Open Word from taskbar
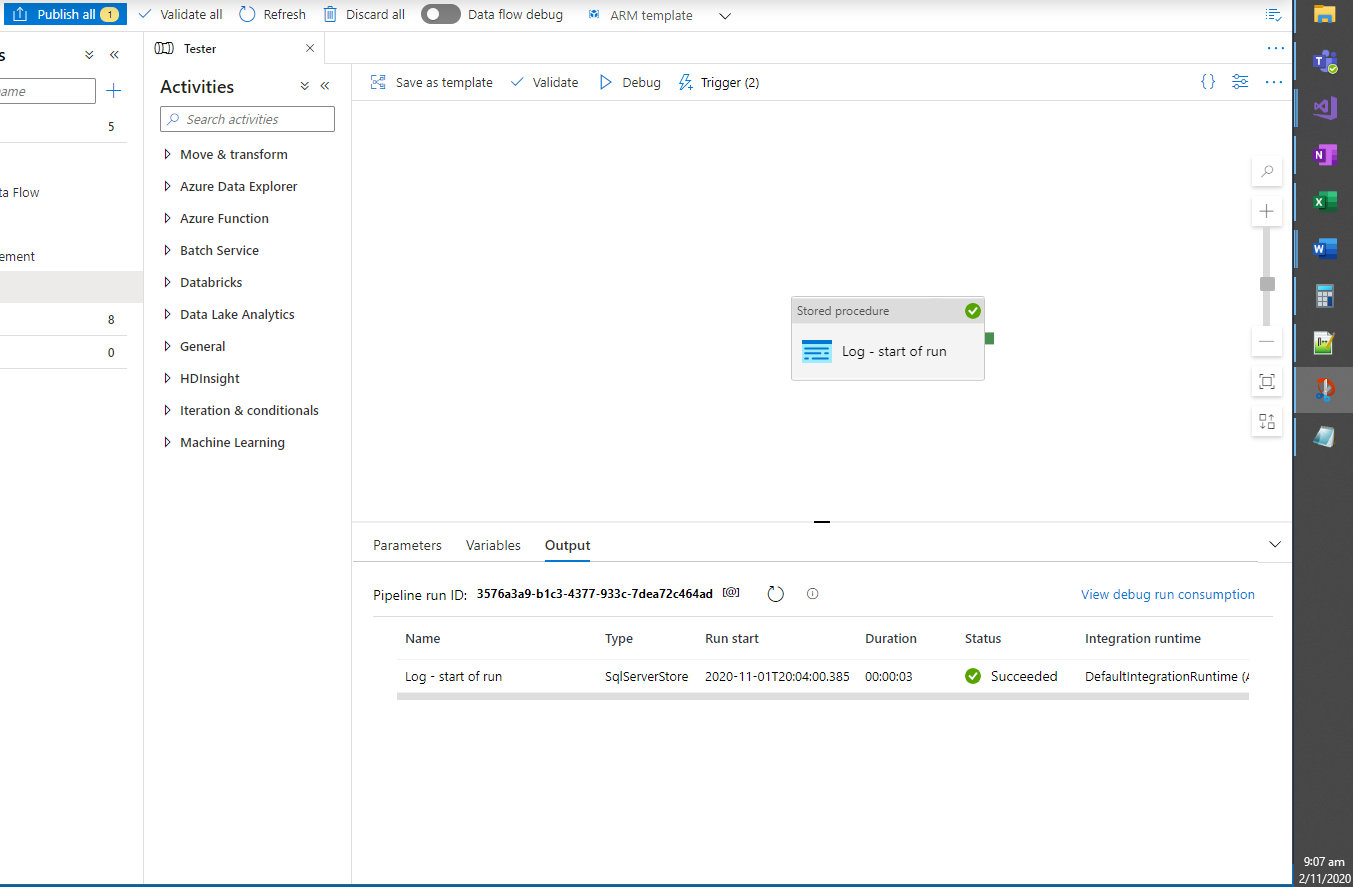This screenshot has height=887, width=1353. 1325,249
